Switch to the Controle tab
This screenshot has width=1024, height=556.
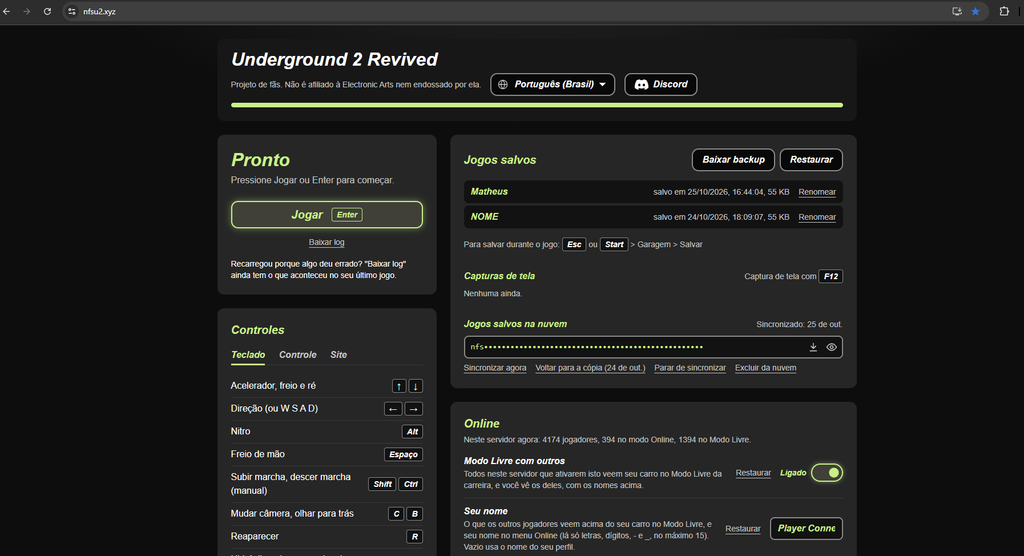click(x=298, y=355)
